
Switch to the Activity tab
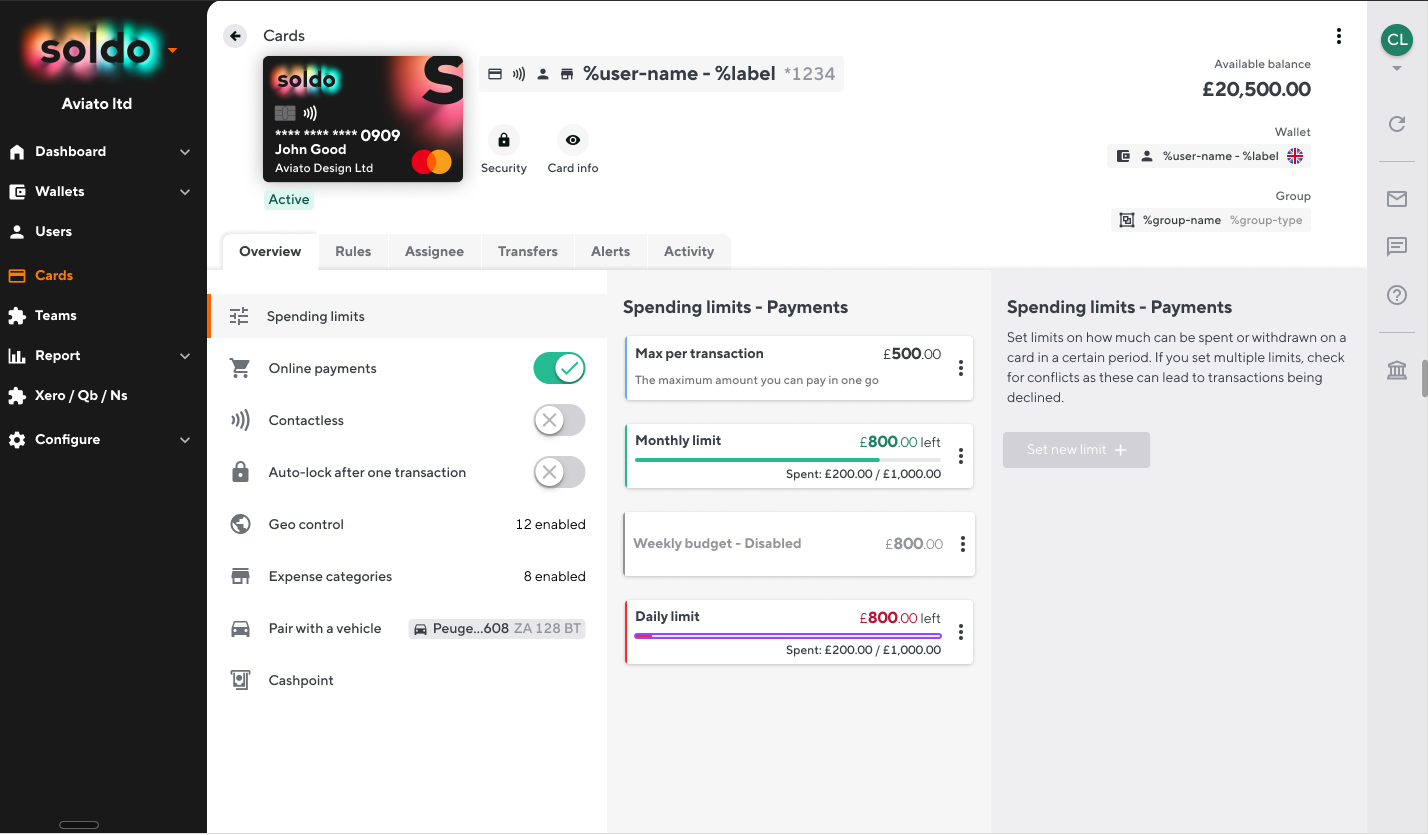689,252
